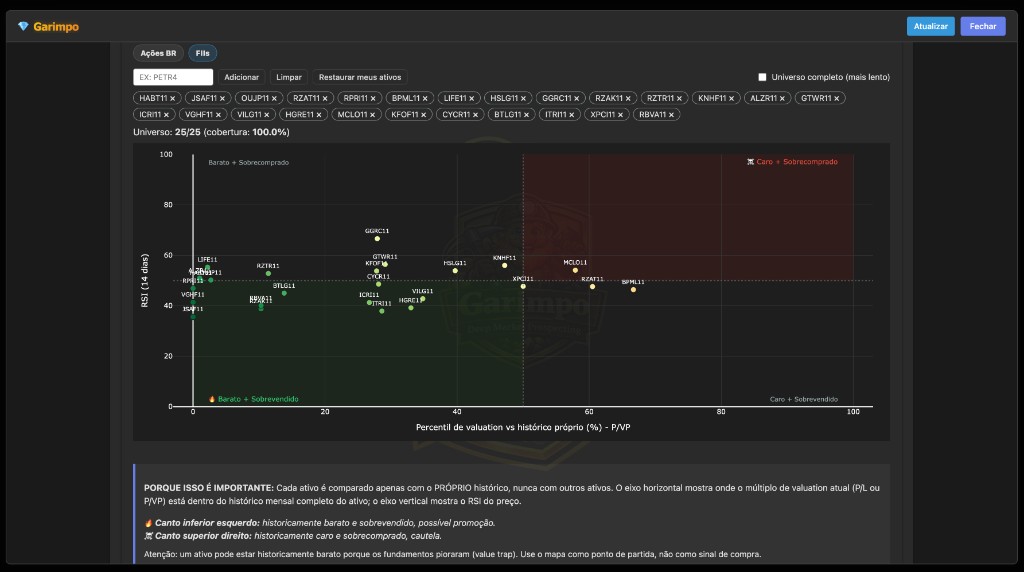This screenshot has height=572, width=1024.
Task: Click the RZAT11 data point on chart
Action: coord(592,287)
